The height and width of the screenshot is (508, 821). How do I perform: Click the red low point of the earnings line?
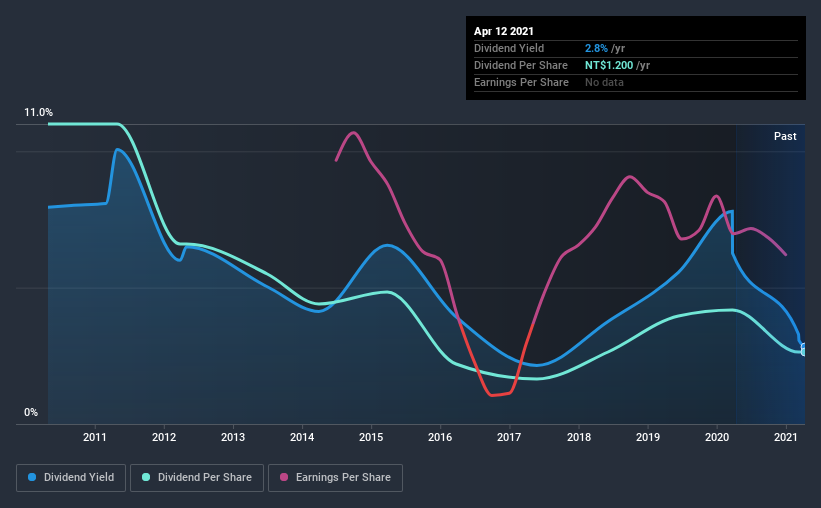coord(492,394)
